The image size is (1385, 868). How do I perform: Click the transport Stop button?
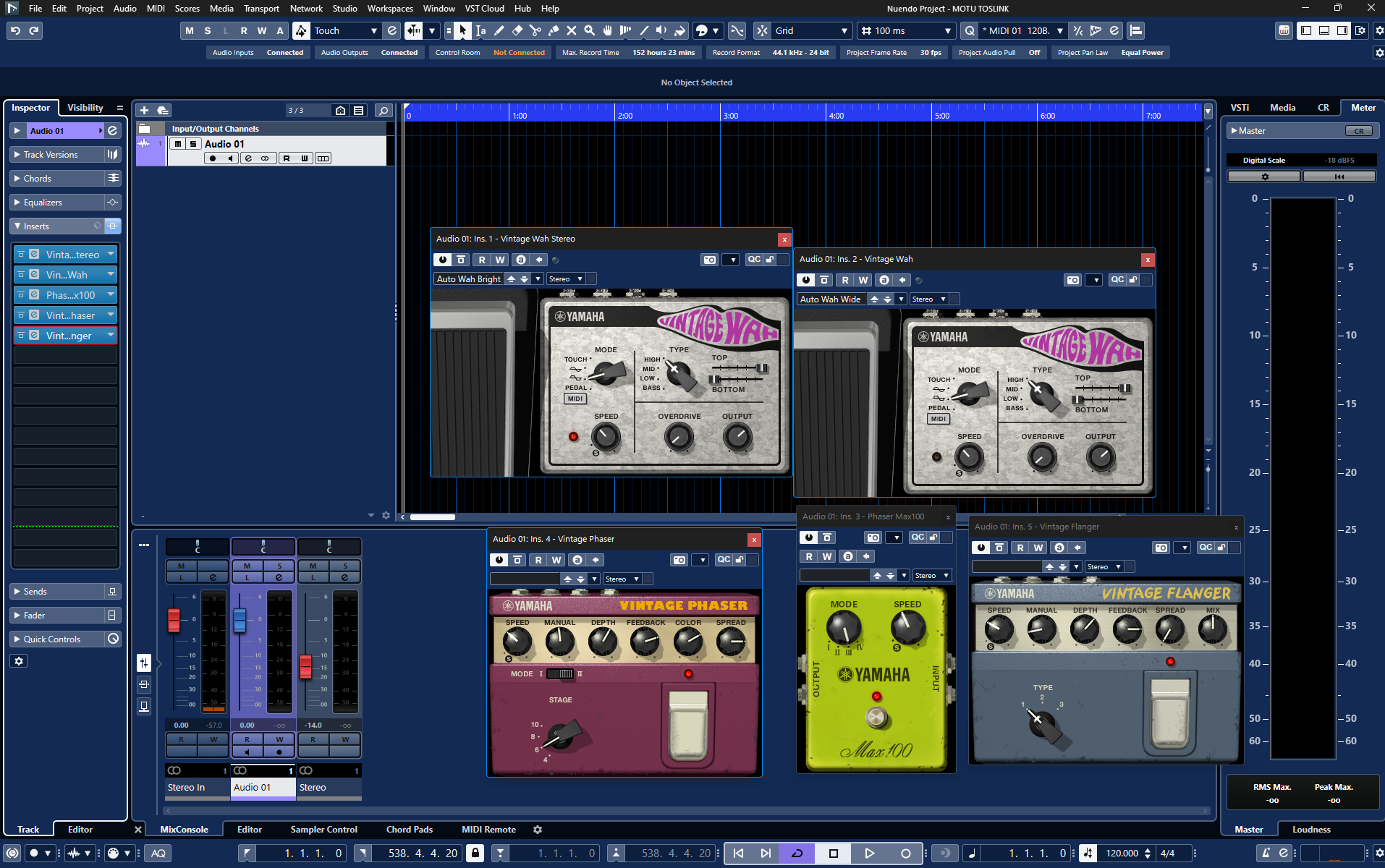coord(833,854)
